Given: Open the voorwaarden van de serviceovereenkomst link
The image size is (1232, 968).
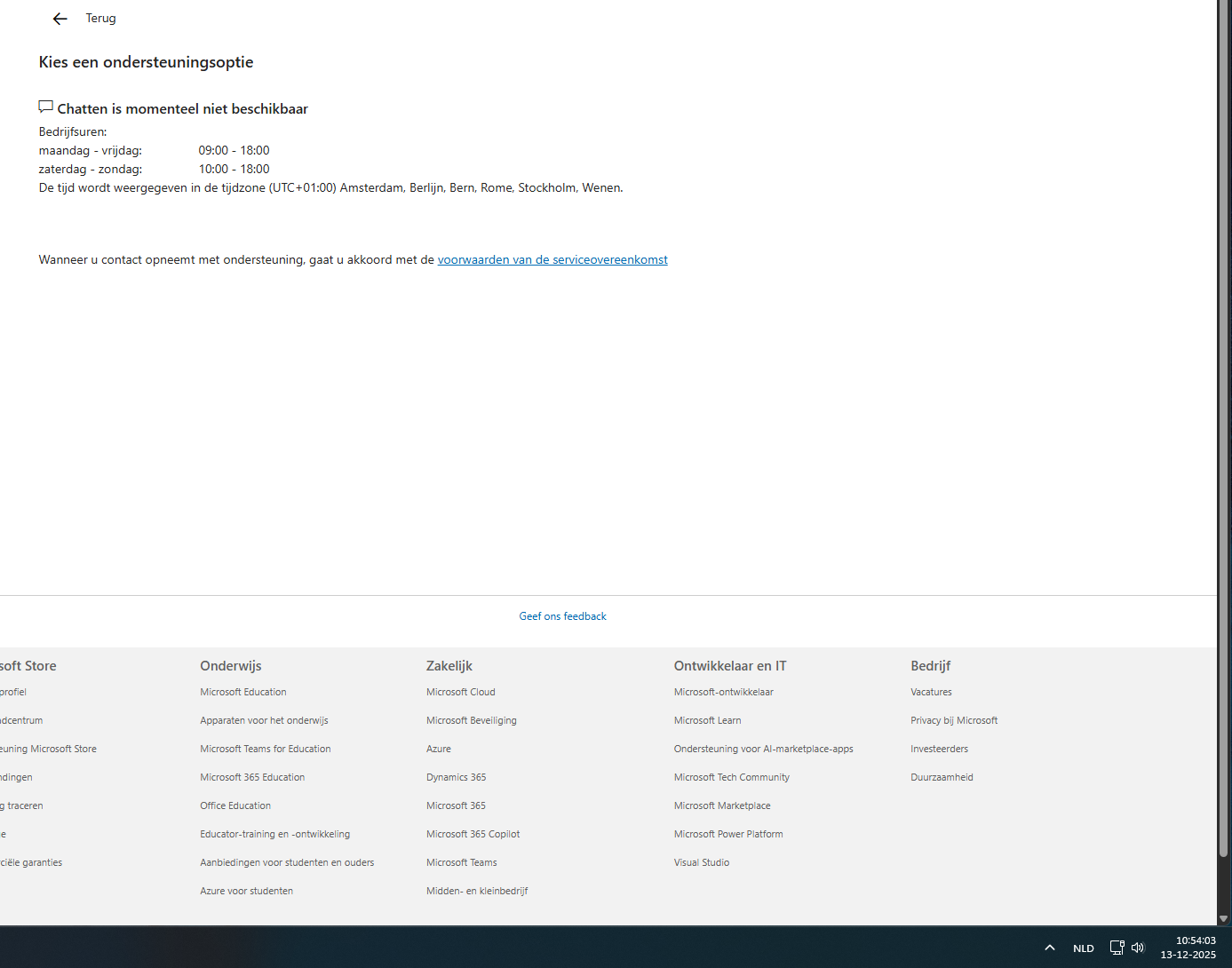Looking at the screenshot, I should tap(552, 259).
